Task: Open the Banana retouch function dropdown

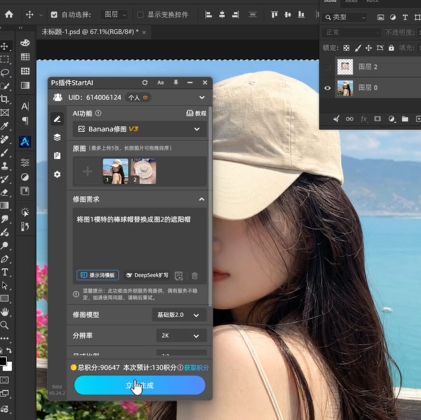Action: click(140, 129)
